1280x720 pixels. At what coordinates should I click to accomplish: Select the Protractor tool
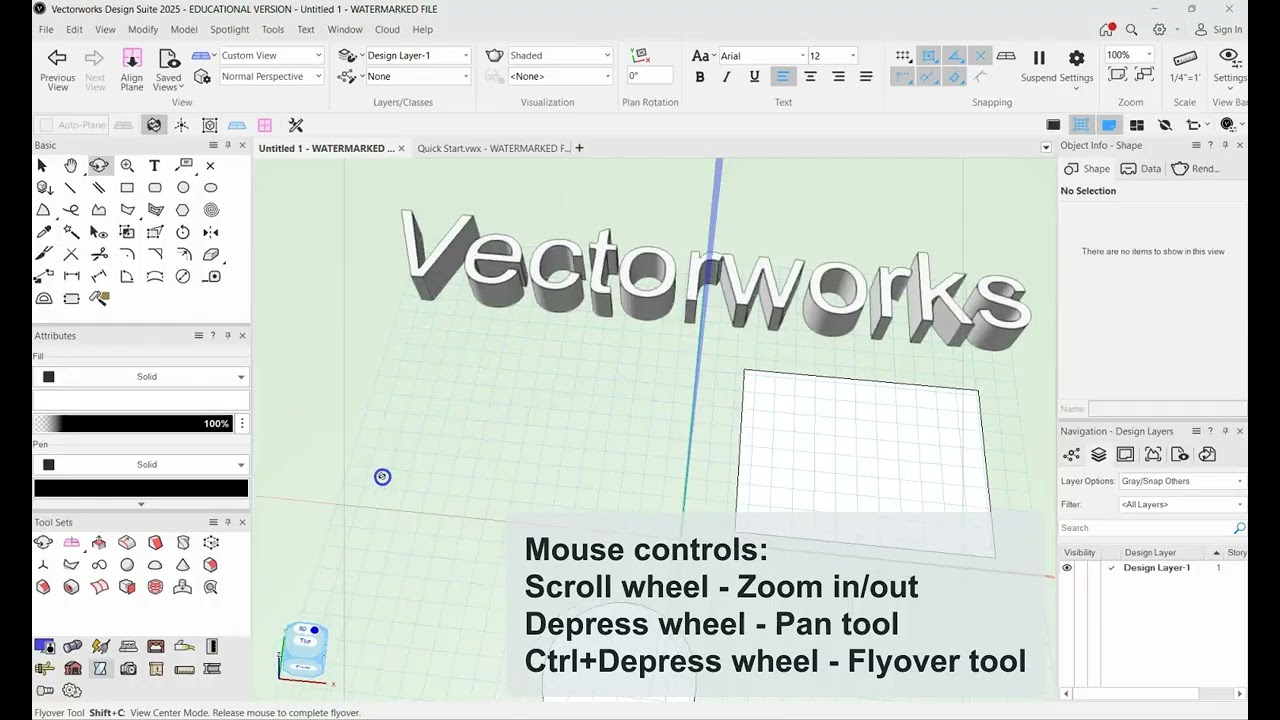[43, 298]
